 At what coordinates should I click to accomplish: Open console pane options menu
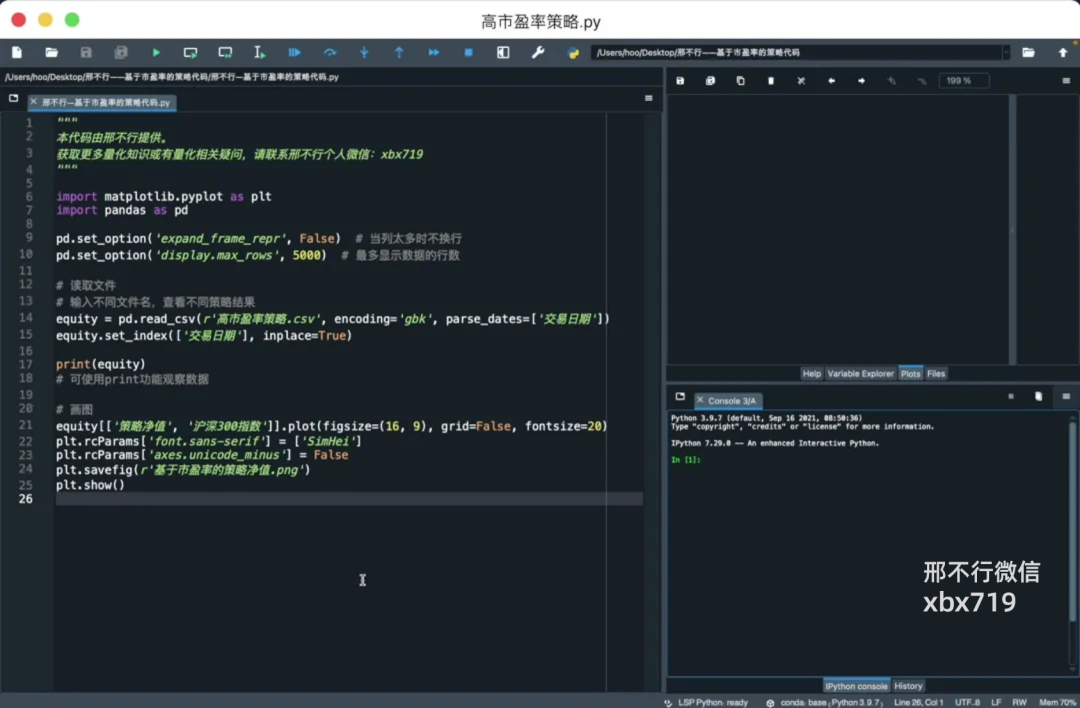coord(1066,397)
